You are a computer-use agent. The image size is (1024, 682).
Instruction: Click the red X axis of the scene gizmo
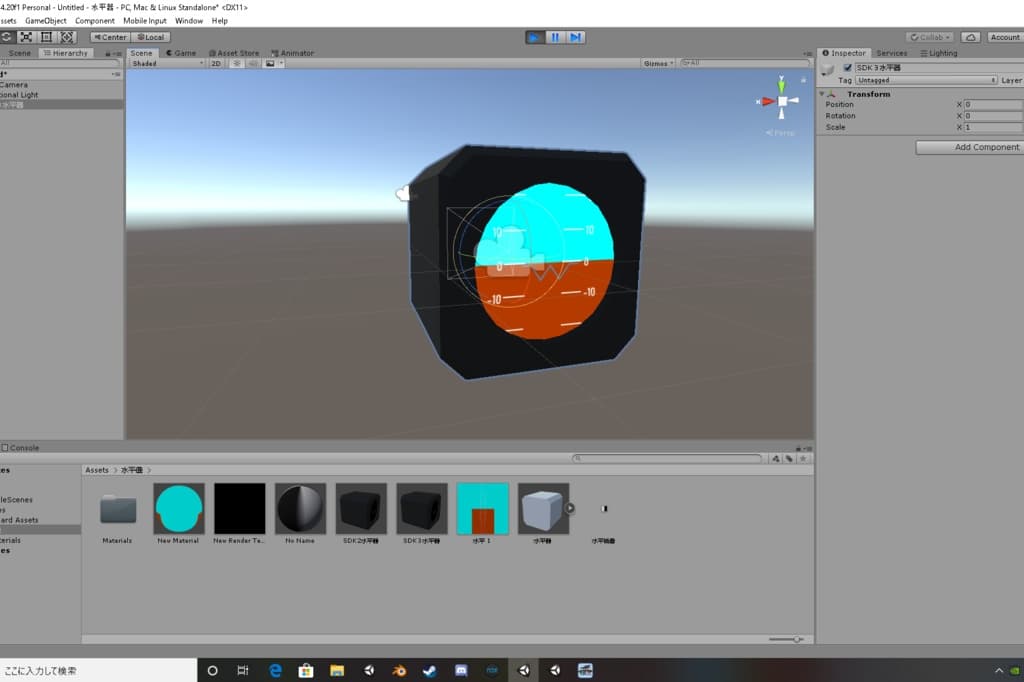click(767, 101)
